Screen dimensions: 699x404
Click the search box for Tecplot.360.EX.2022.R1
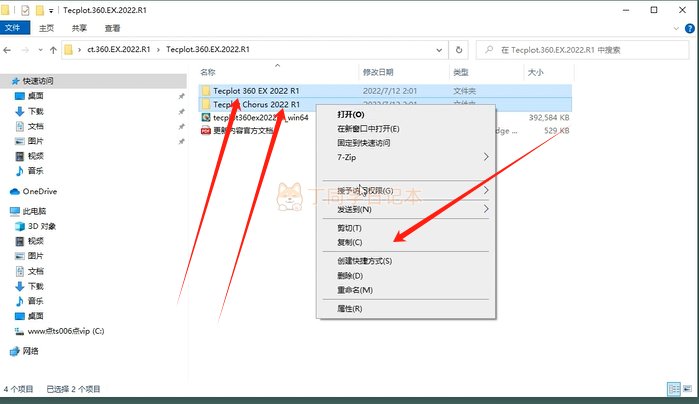tap(582, 50)
